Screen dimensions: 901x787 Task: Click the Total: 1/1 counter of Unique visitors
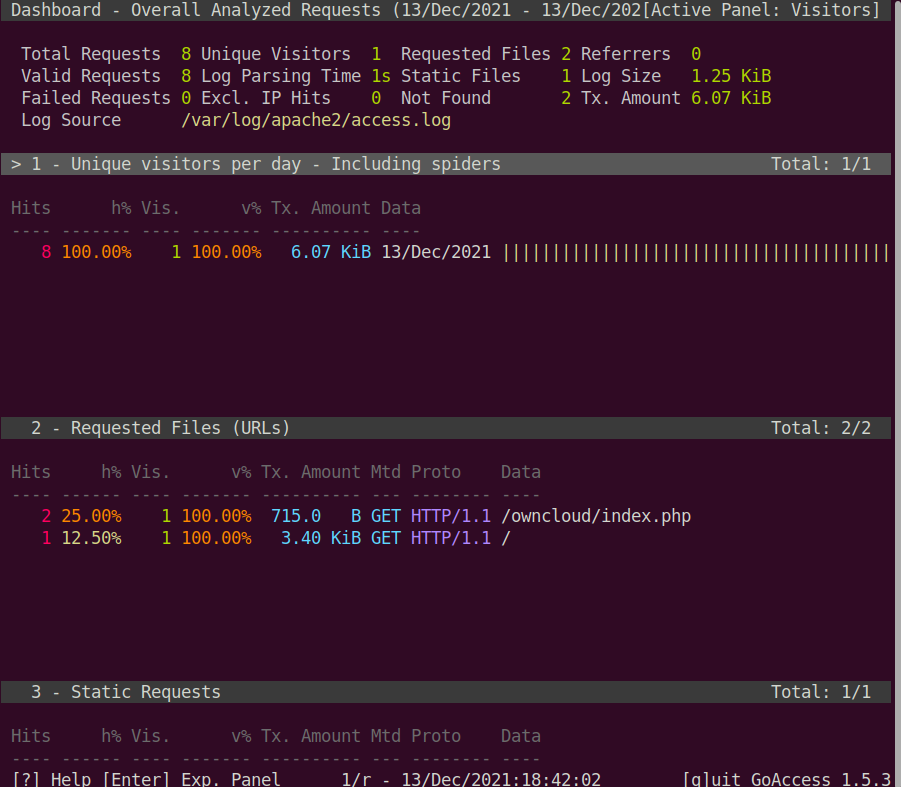point(821,164)
